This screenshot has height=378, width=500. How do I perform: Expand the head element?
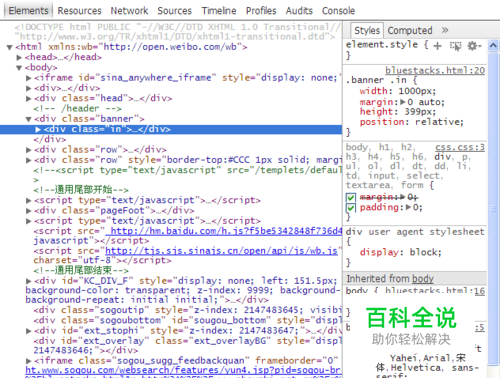tap(19, 57)
